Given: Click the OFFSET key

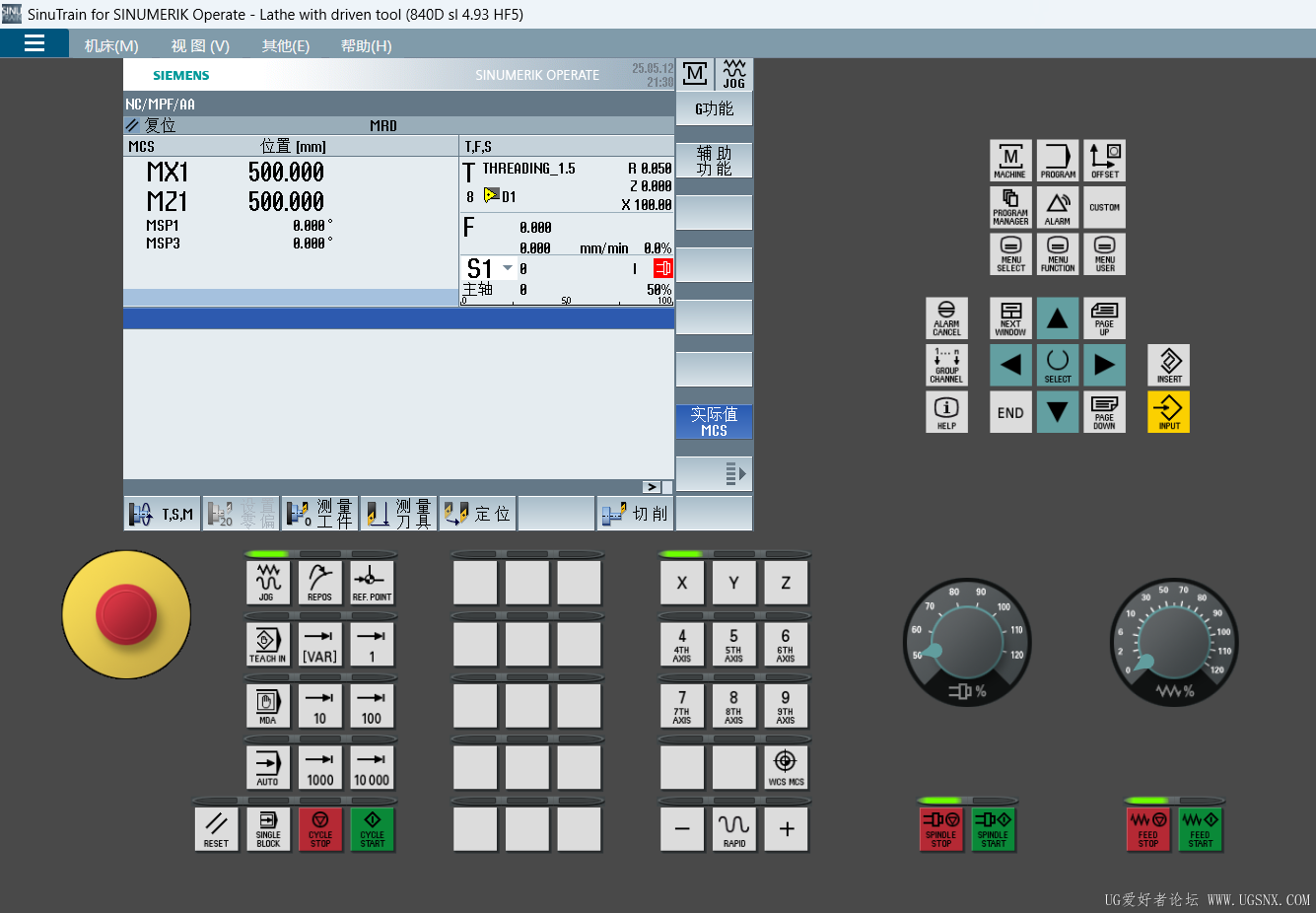Looking at the screenshot, I should (x=1105, y=161).
